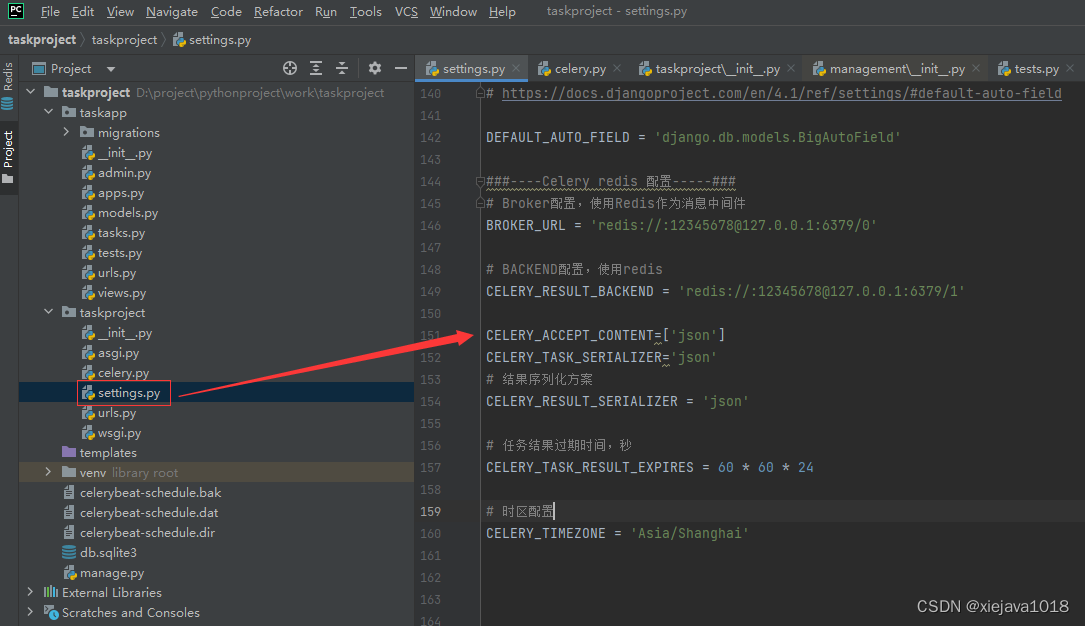This screenshot has height=626, width=1085.
Task: Collapse the taskapp folder
Action: point(47,112)
